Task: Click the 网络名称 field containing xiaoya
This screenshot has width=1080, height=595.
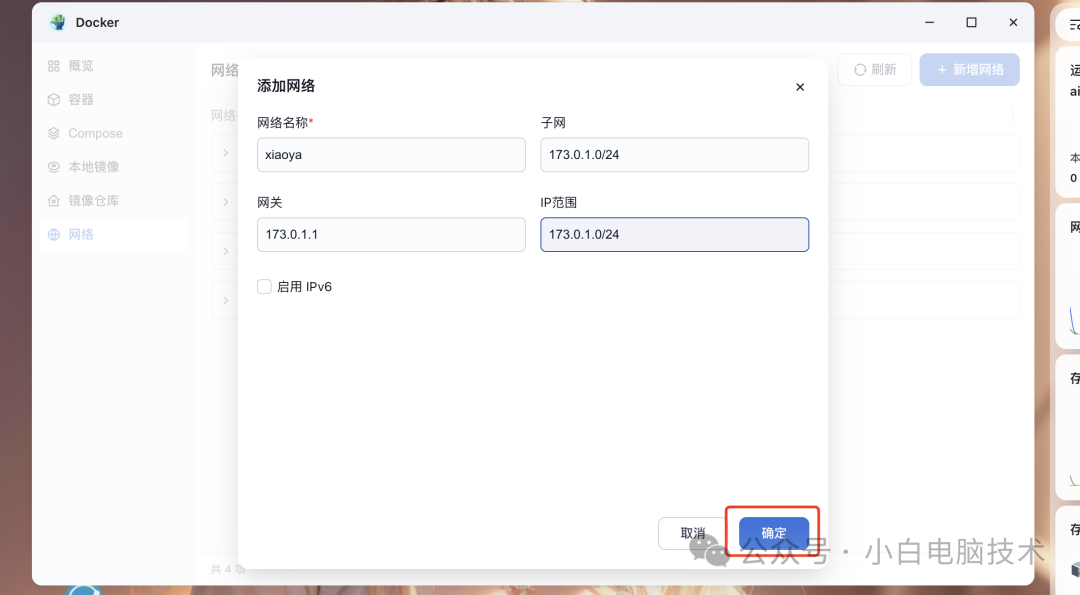Action: tap(391, 154)
